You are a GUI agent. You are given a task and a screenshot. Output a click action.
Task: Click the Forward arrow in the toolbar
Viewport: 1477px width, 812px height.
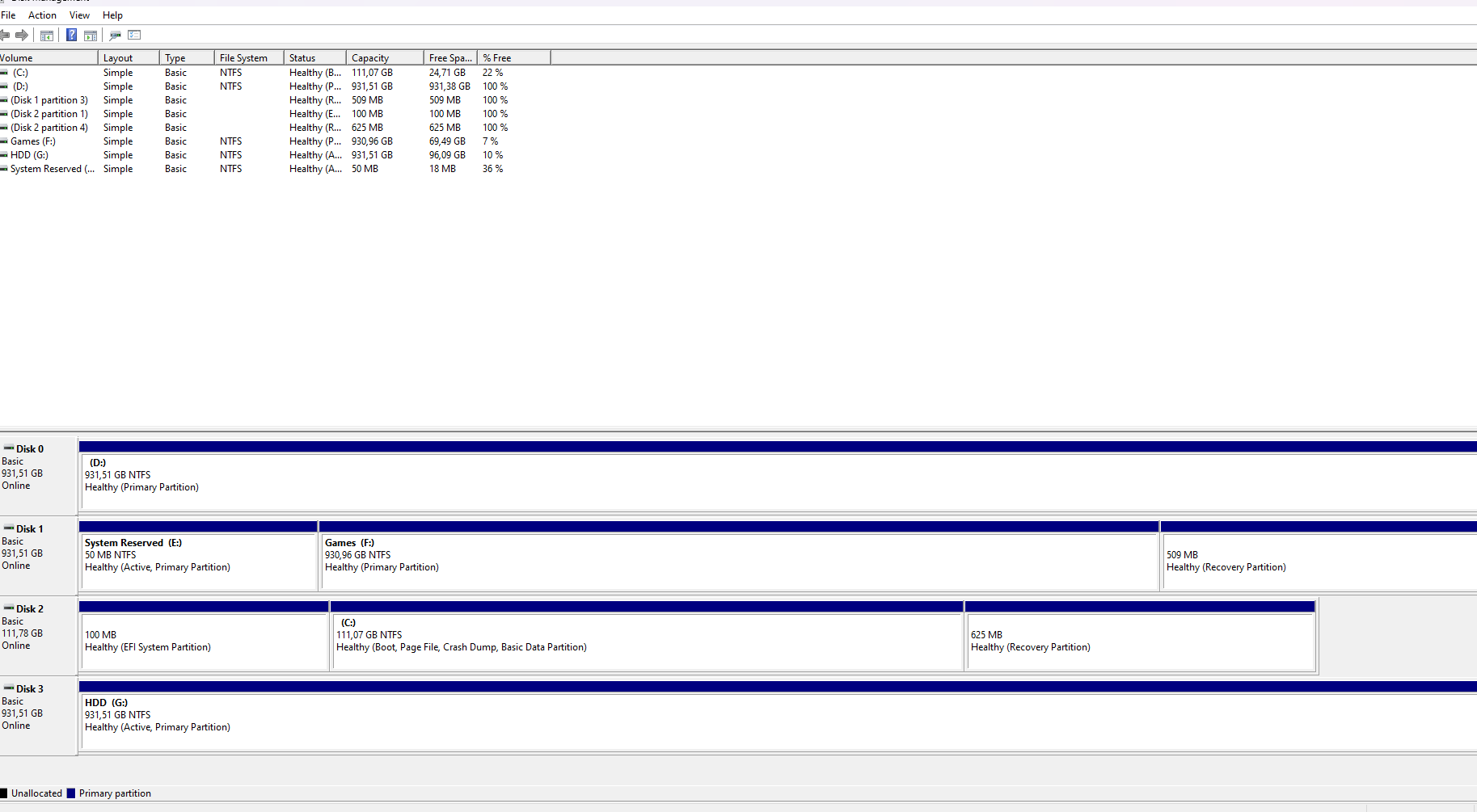22,35
